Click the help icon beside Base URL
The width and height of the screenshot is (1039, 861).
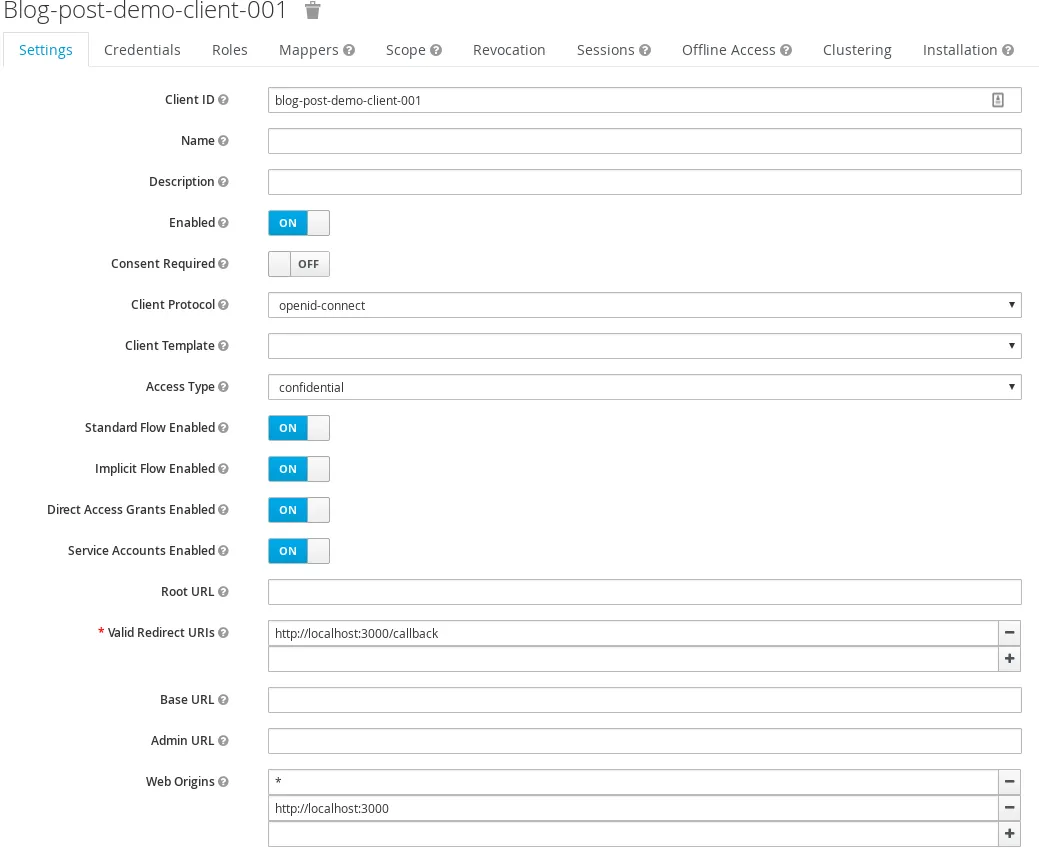pyautogui.click(x=223, y=700)
